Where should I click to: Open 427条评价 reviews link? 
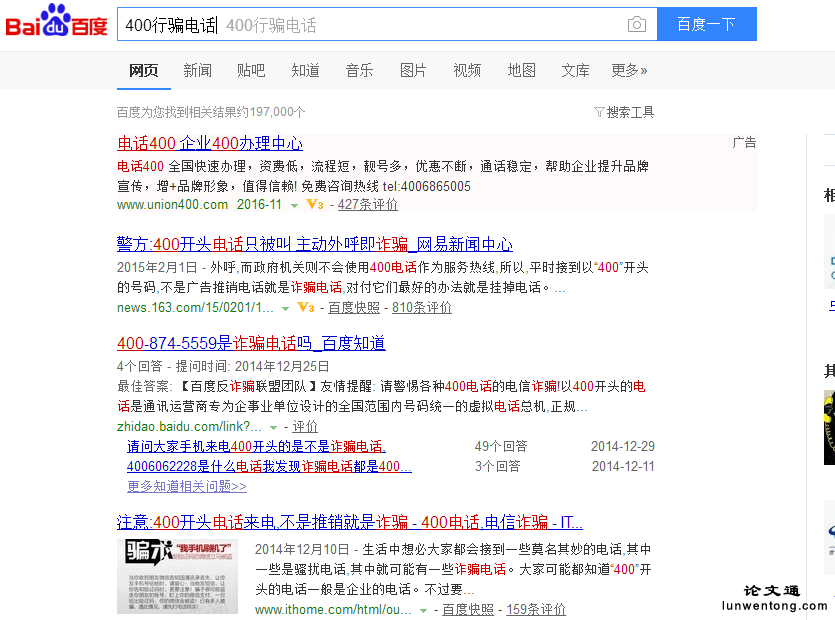pos(368,205)
